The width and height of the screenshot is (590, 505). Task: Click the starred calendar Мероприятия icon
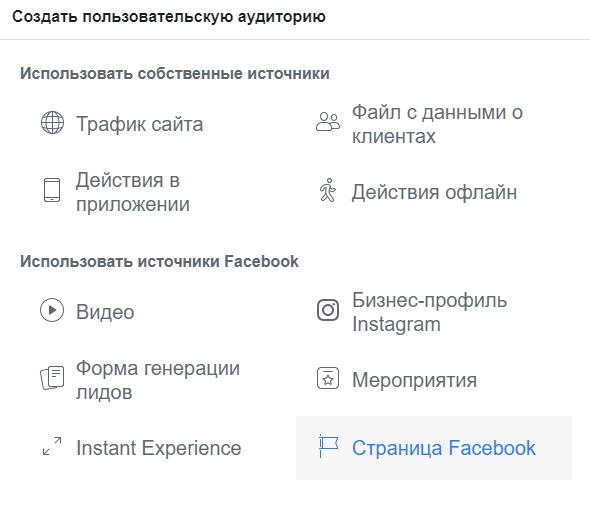(x=328, y=378)
